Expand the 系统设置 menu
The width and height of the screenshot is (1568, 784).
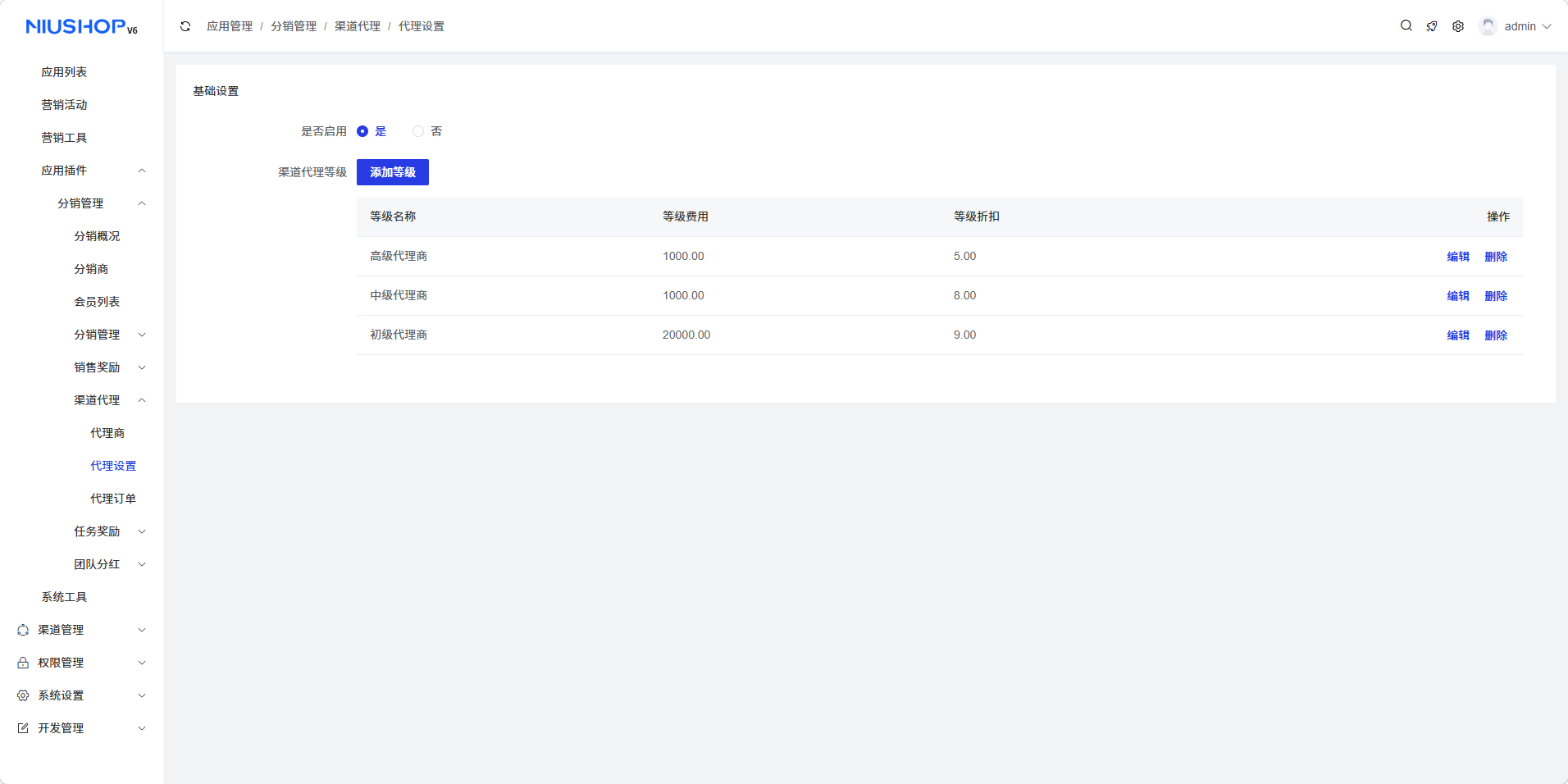pyautogui.click(x=142, y=695)
